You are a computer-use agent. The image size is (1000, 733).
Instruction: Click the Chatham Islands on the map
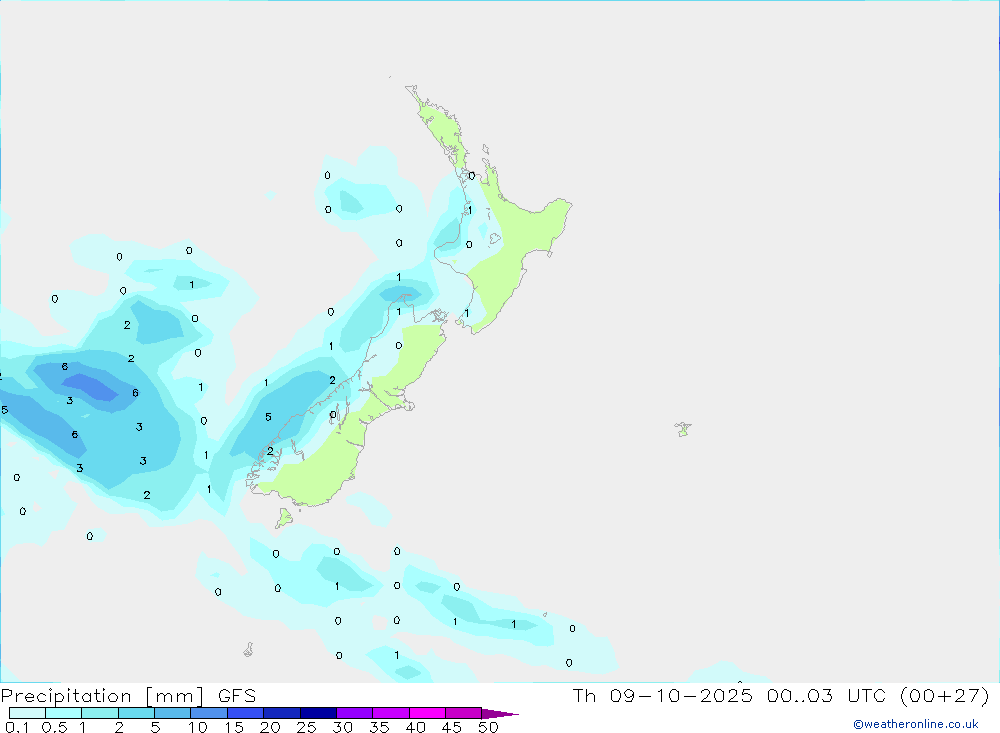tap(683, 429)
